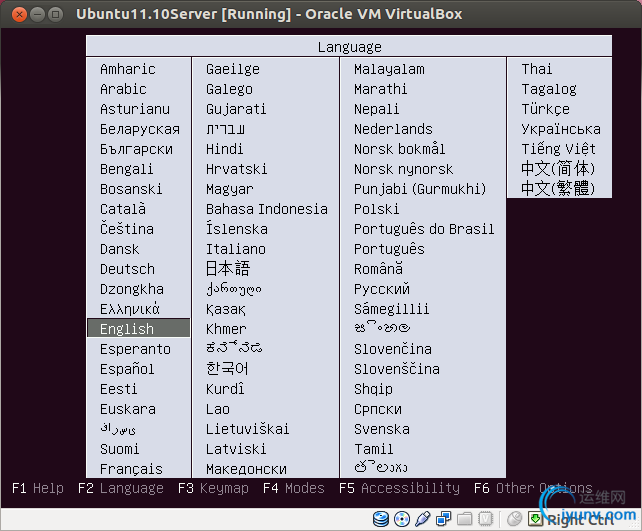The width and height of the screenshot is (642, 531).
Task: Choose Galego language
Action: (x=229, y=89)
